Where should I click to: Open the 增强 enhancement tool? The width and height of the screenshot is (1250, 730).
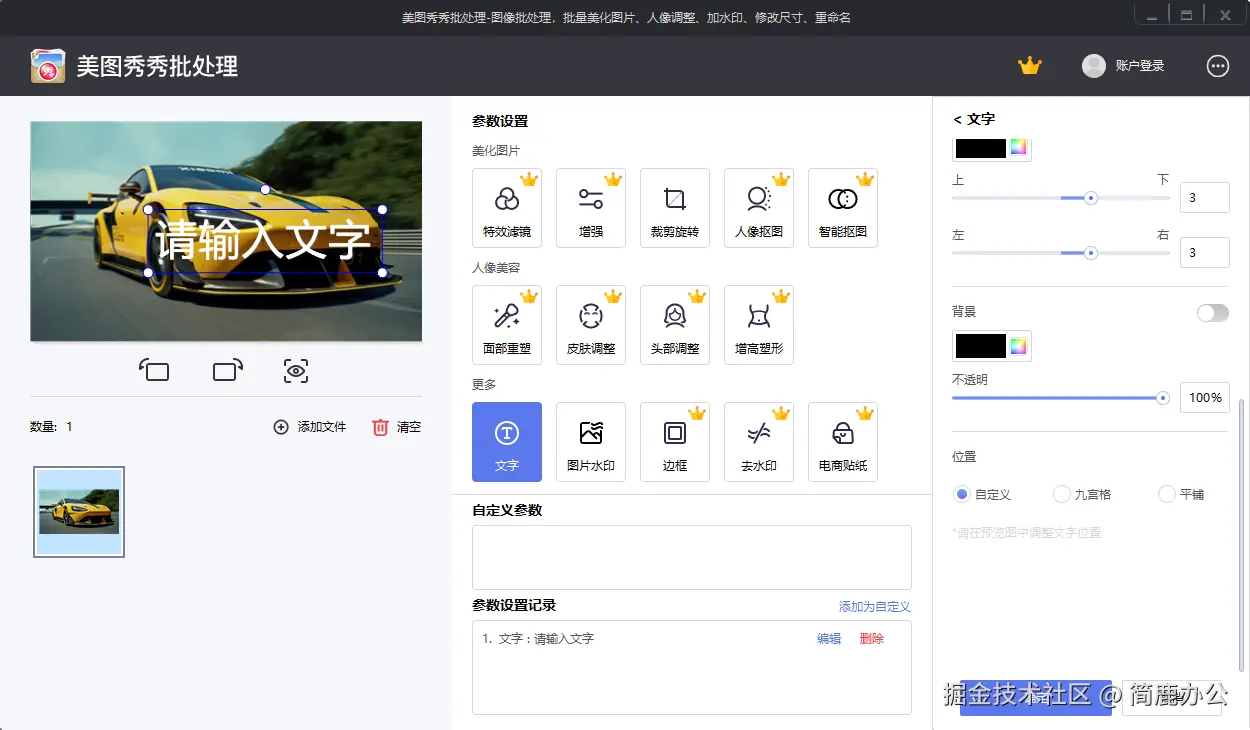coord(590,207)
